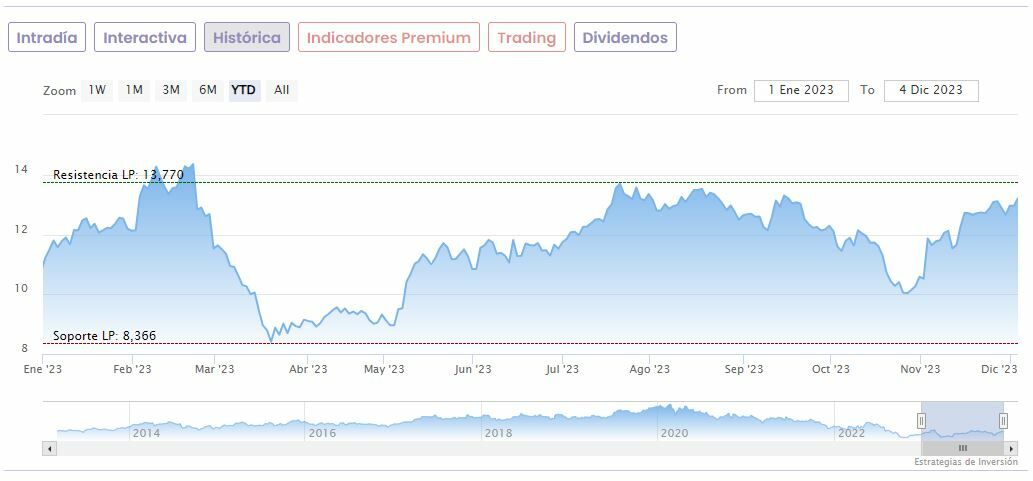Viewport: 1033px width, 481px height.
Task: Click navigator scrollbar left arrow
Action: pos(49,448)
